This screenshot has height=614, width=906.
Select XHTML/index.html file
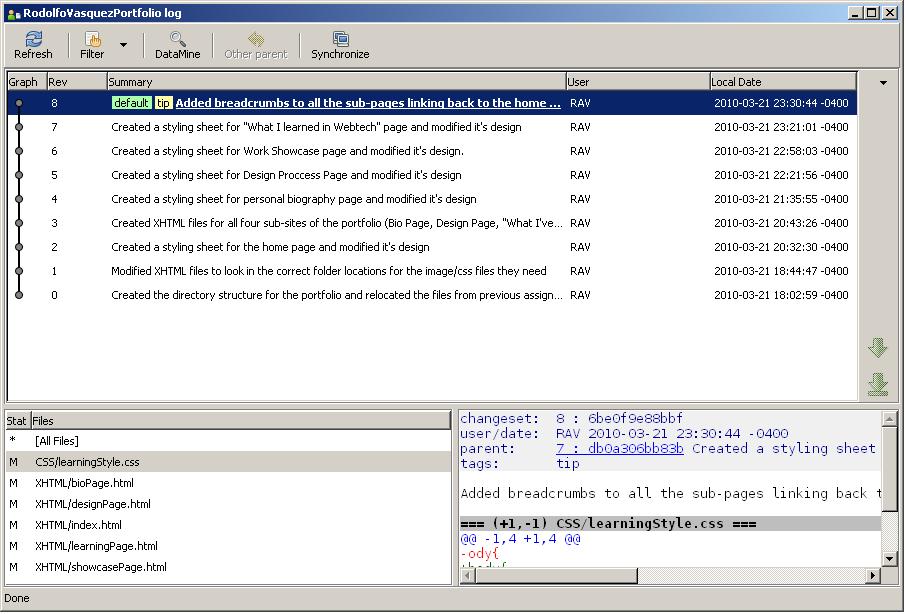coord(228,525)
